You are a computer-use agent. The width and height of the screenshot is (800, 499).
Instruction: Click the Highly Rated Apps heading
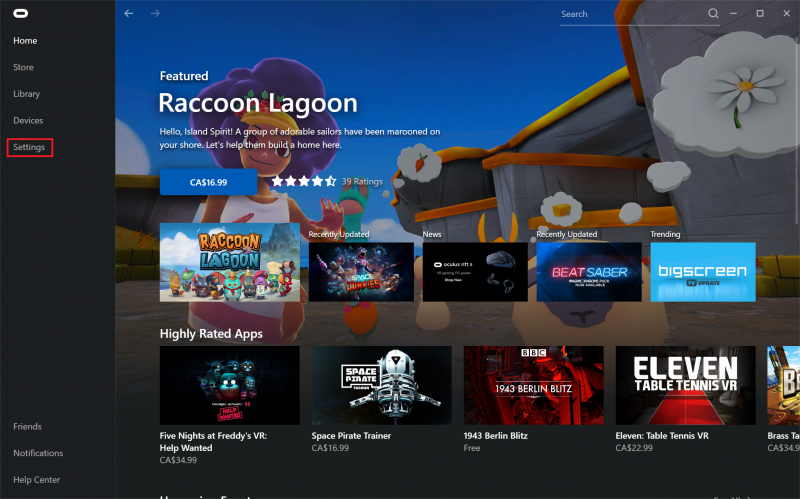click(x=211, y=334)
